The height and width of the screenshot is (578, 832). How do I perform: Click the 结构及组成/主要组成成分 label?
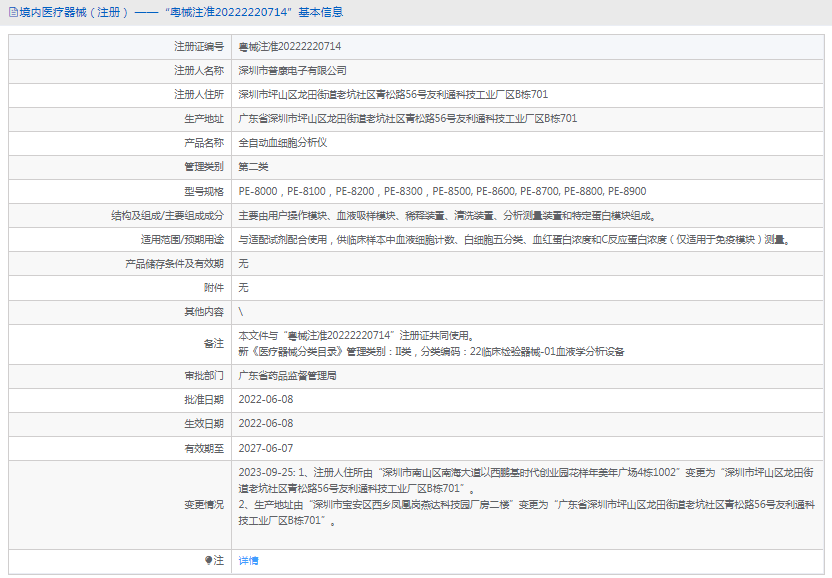[x=168, y=215]
